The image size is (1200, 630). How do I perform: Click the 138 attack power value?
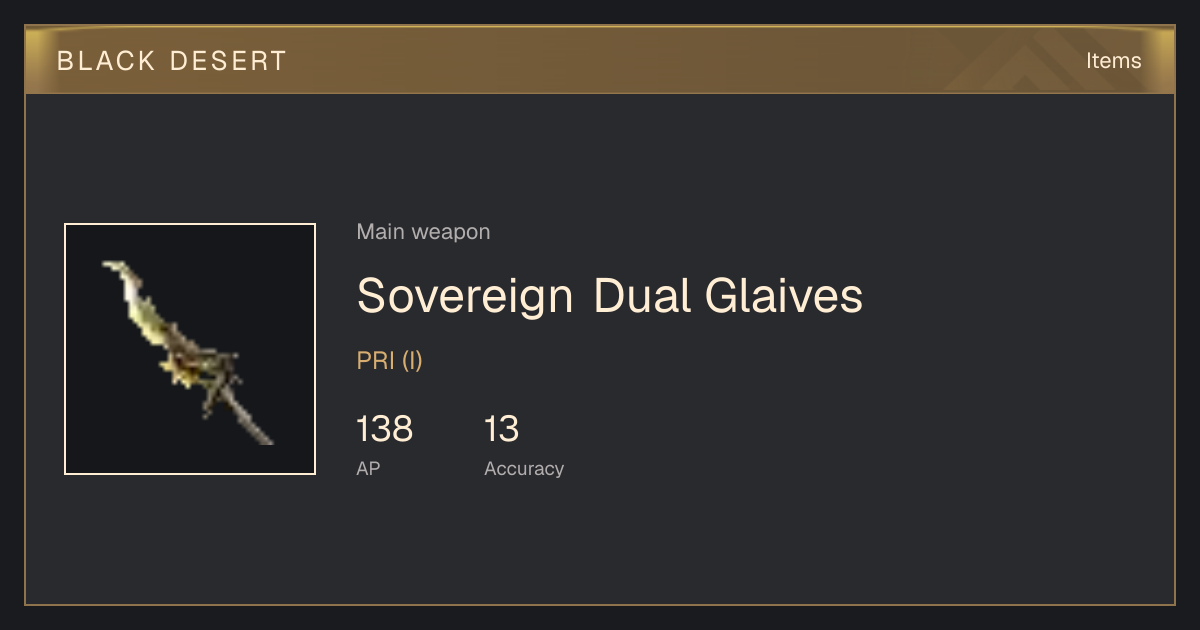tap(384, 429)
